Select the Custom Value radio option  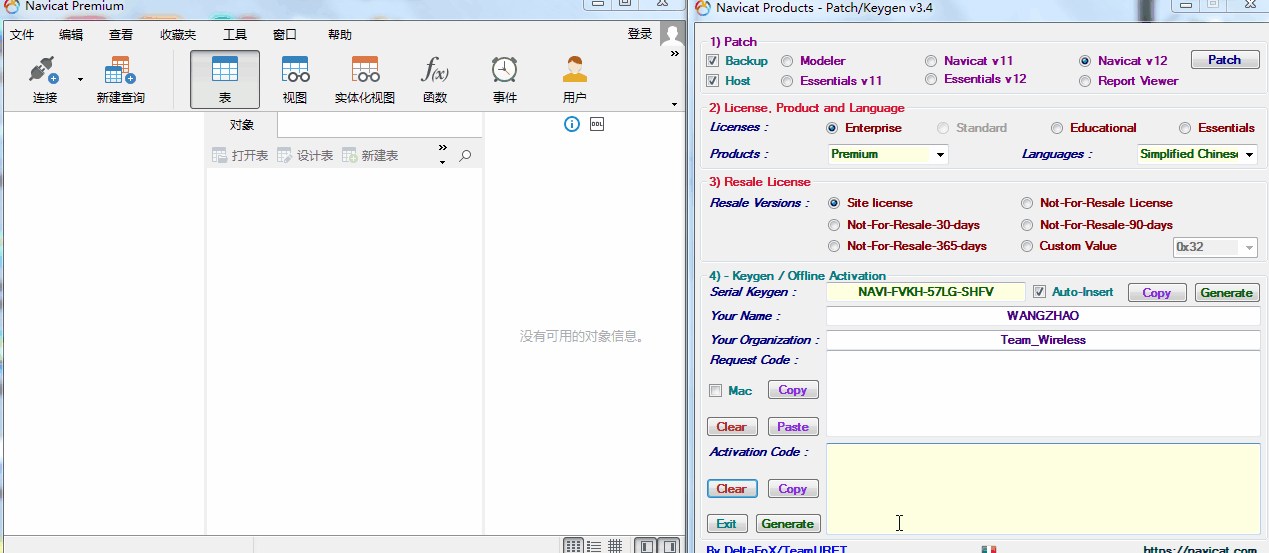[1026, 246]
